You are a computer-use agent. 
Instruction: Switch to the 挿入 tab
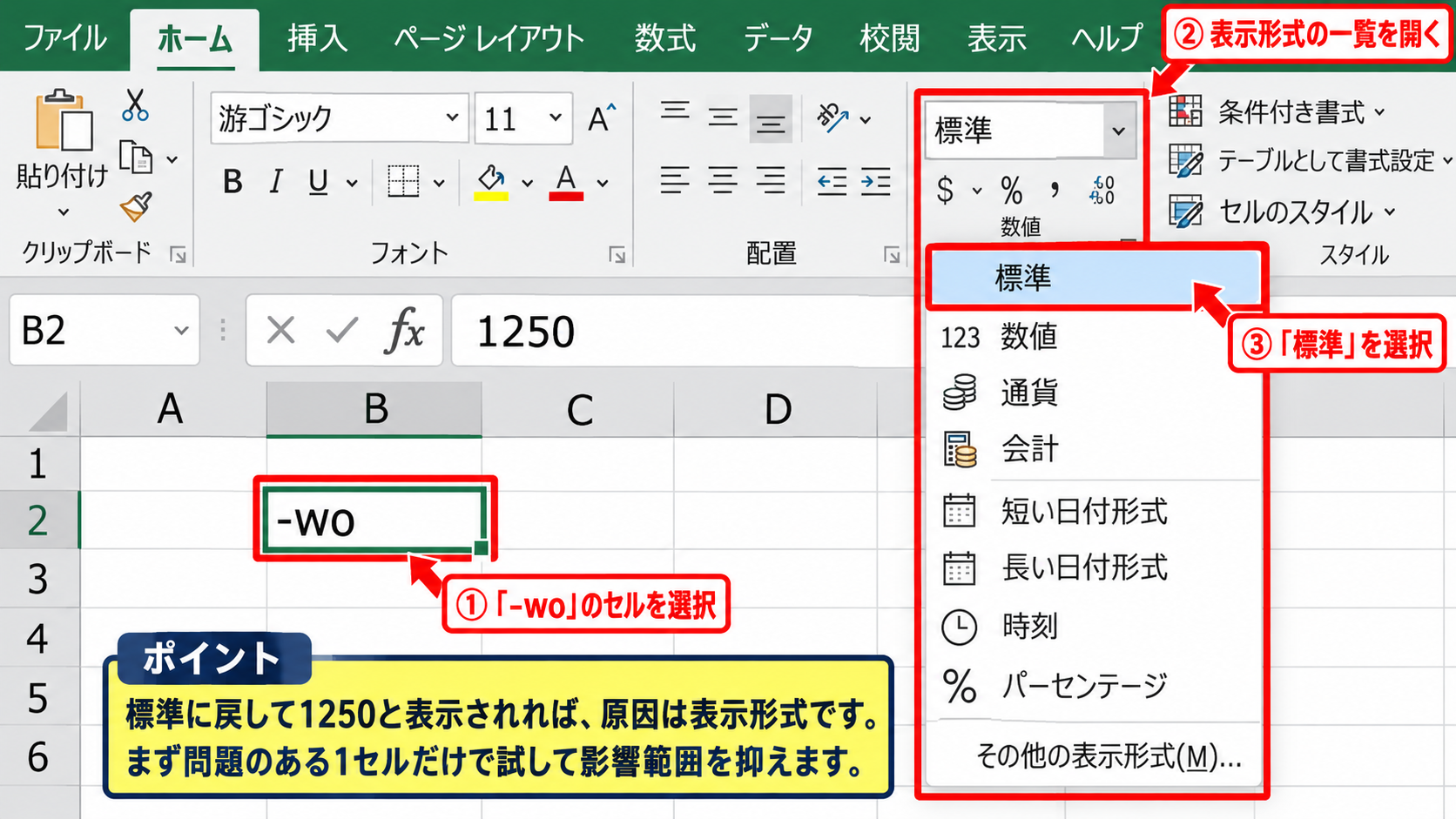[317, 38]
